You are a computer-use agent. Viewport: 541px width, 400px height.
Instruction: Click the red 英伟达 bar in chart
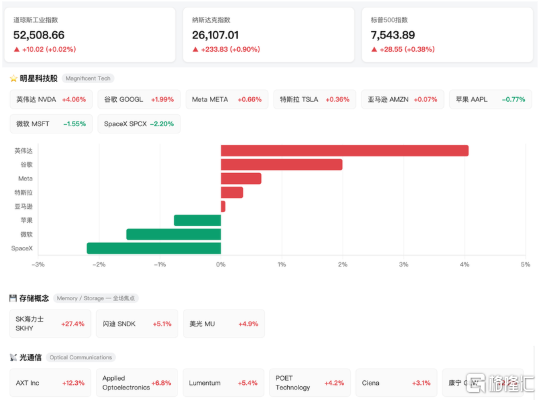pyautogui.click(x=345, y=151)
